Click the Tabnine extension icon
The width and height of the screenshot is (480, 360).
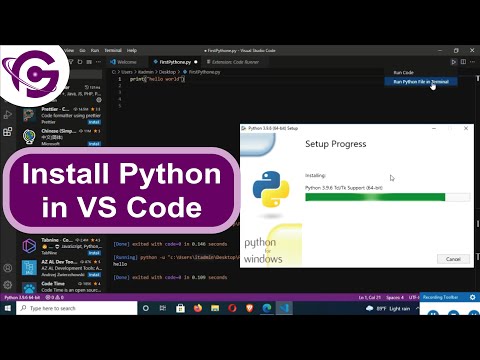(x=29, y=246)
